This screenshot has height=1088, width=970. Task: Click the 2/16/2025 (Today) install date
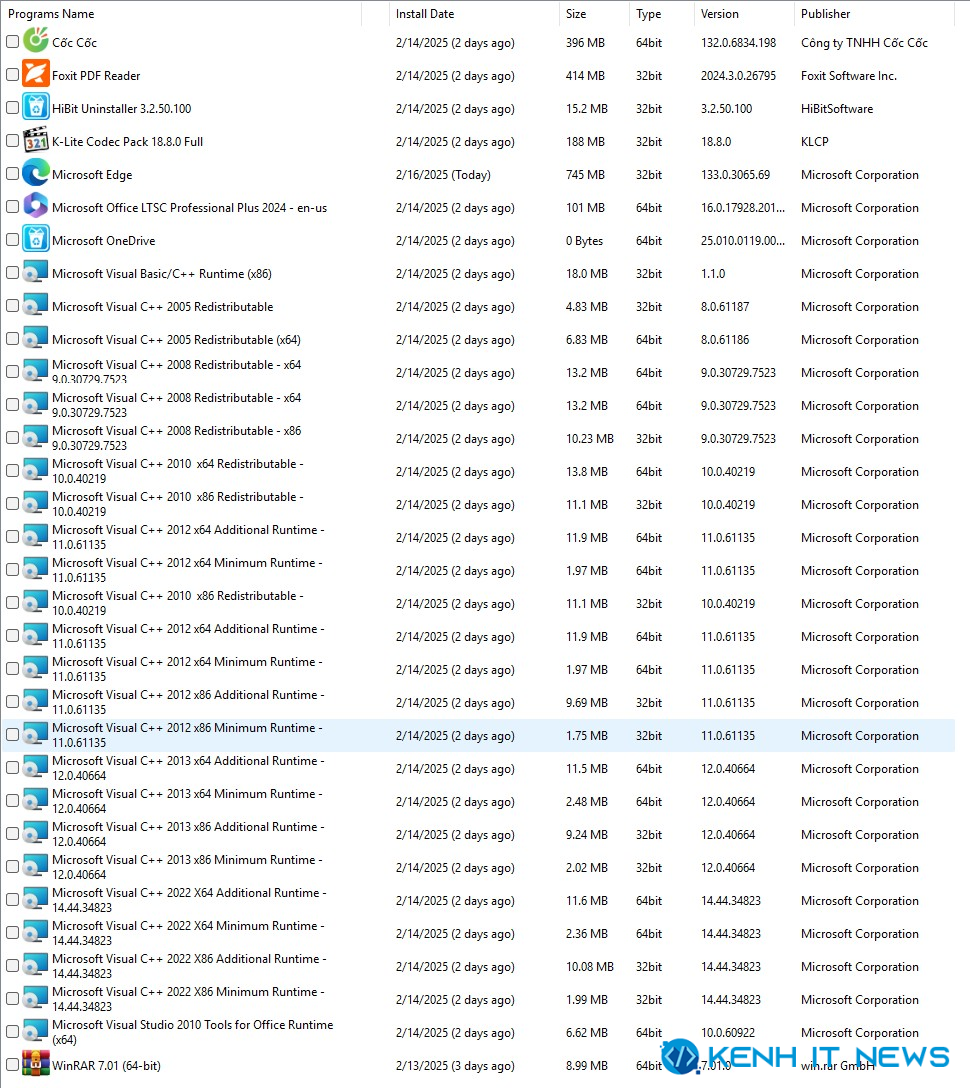(443, 175)
